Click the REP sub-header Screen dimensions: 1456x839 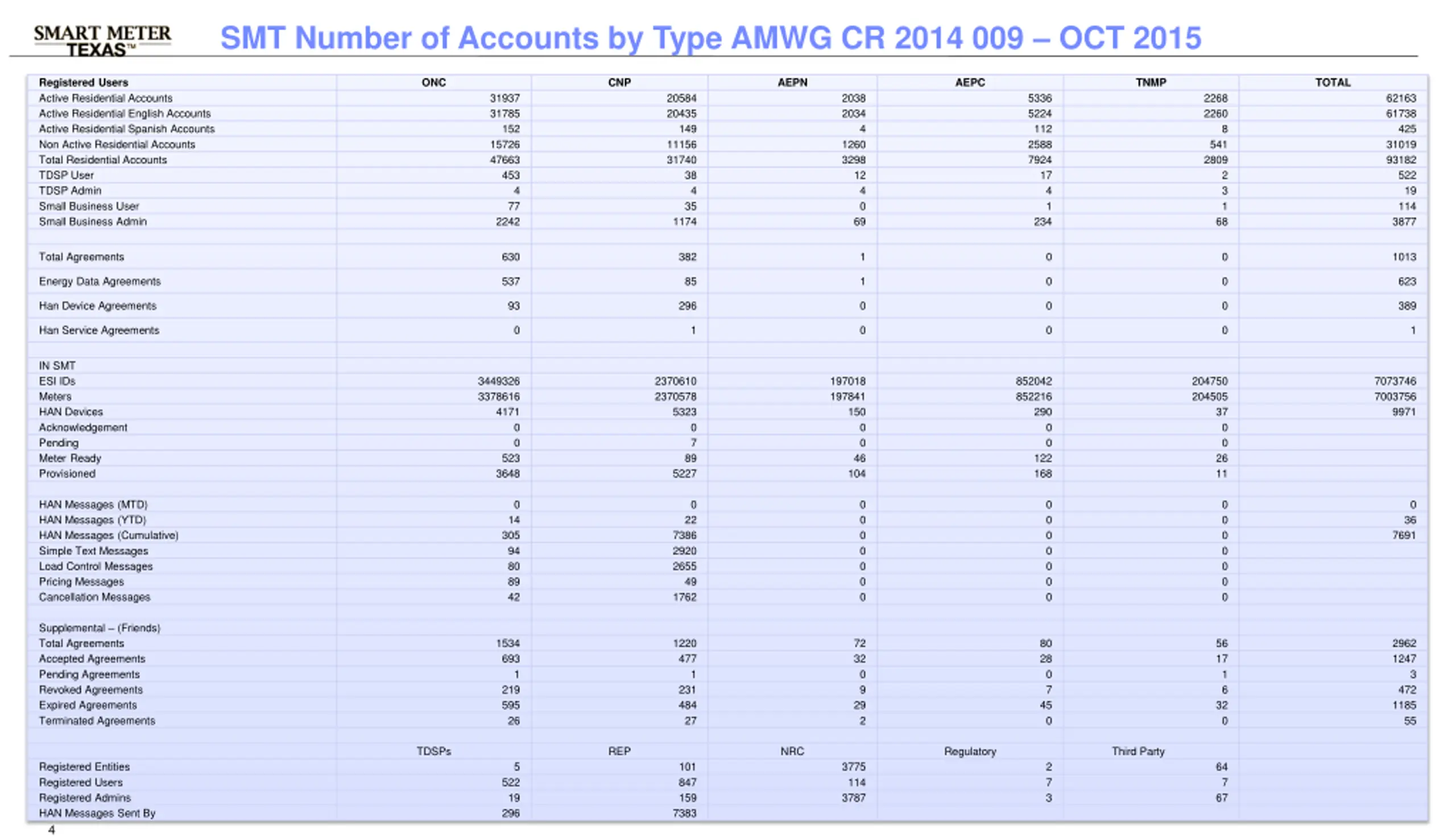(619, 751)
